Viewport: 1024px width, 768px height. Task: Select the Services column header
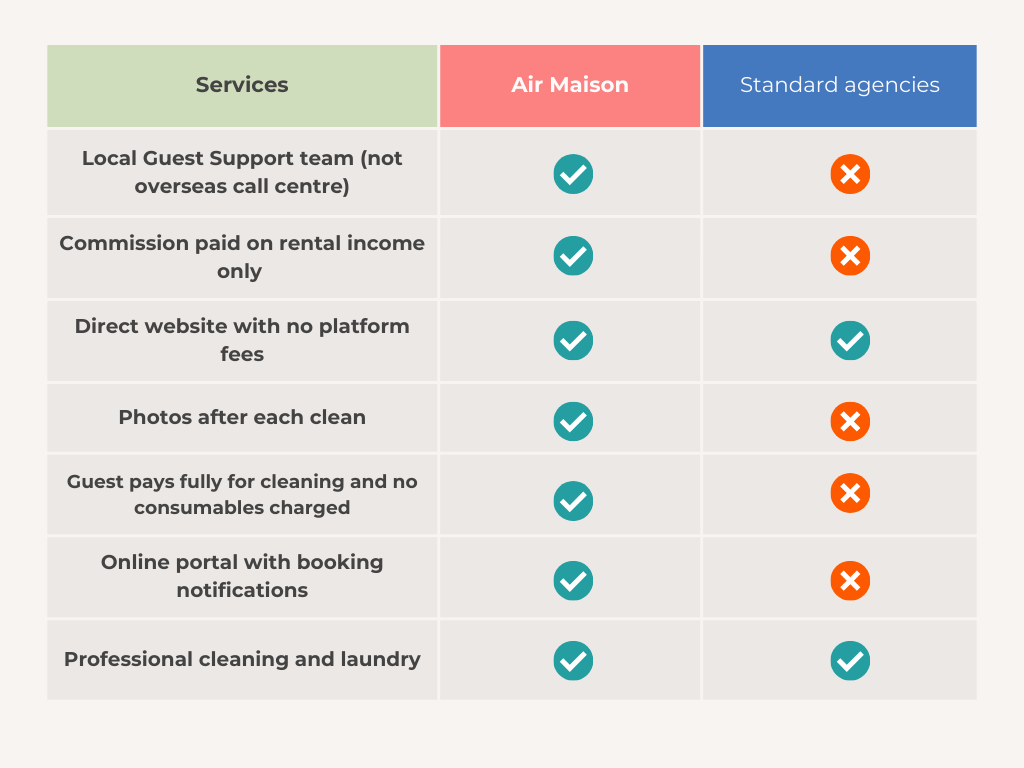pyautogui.click(x=242, y=86)
